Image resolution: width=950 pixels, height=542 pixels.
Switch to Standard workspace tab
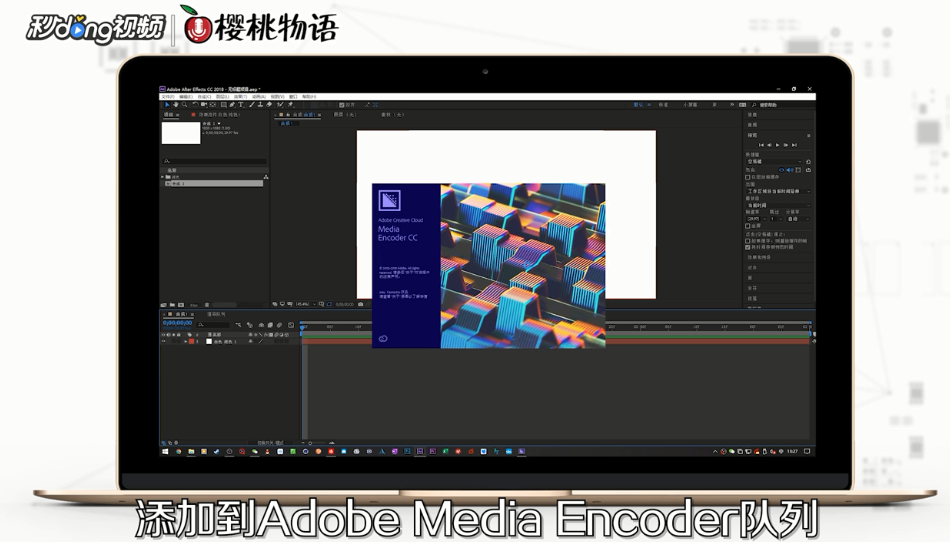click(x=663, y=105)
